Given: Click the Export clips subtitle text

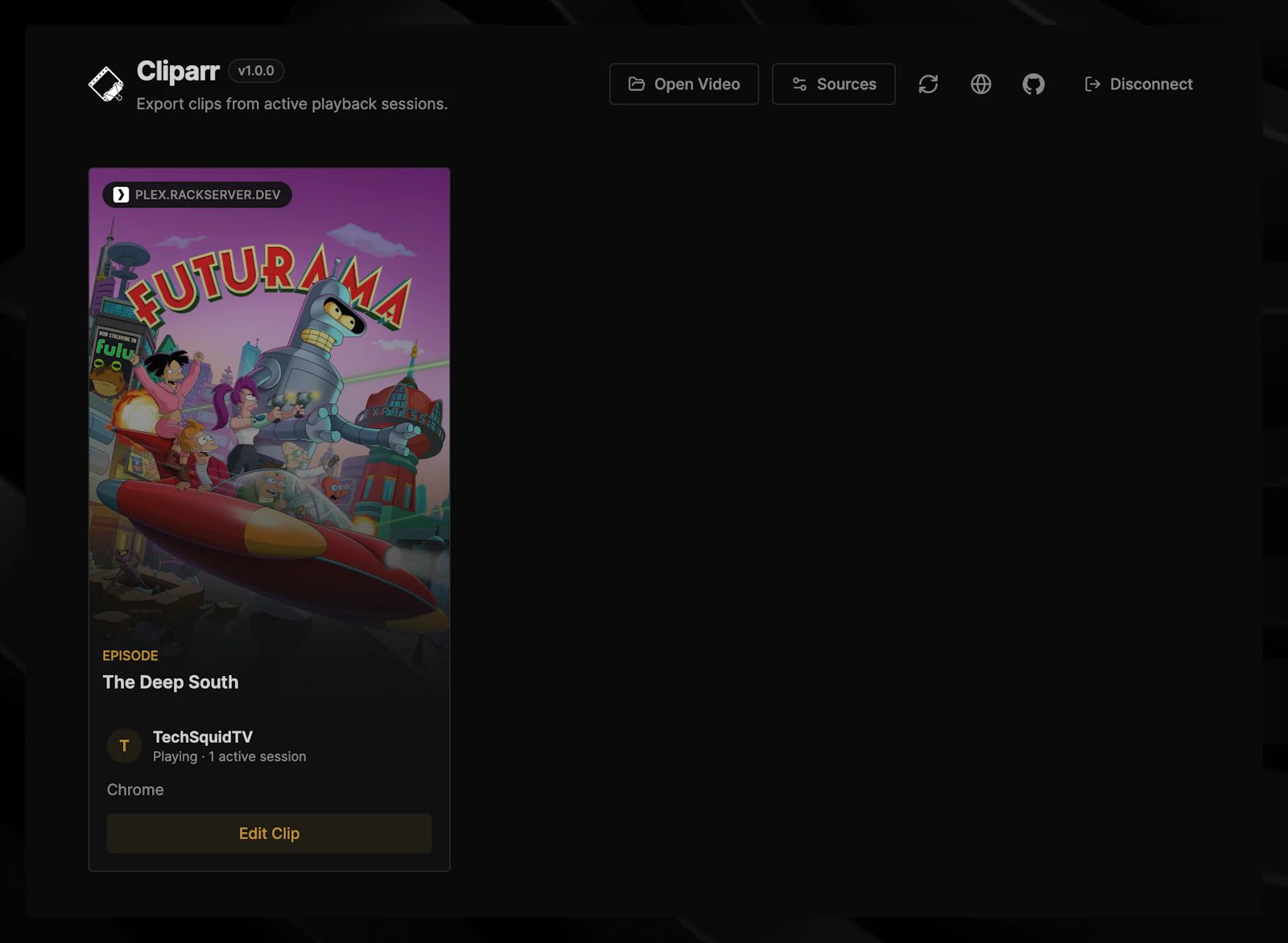Looking at the screenshot, I should pos(292,104).
